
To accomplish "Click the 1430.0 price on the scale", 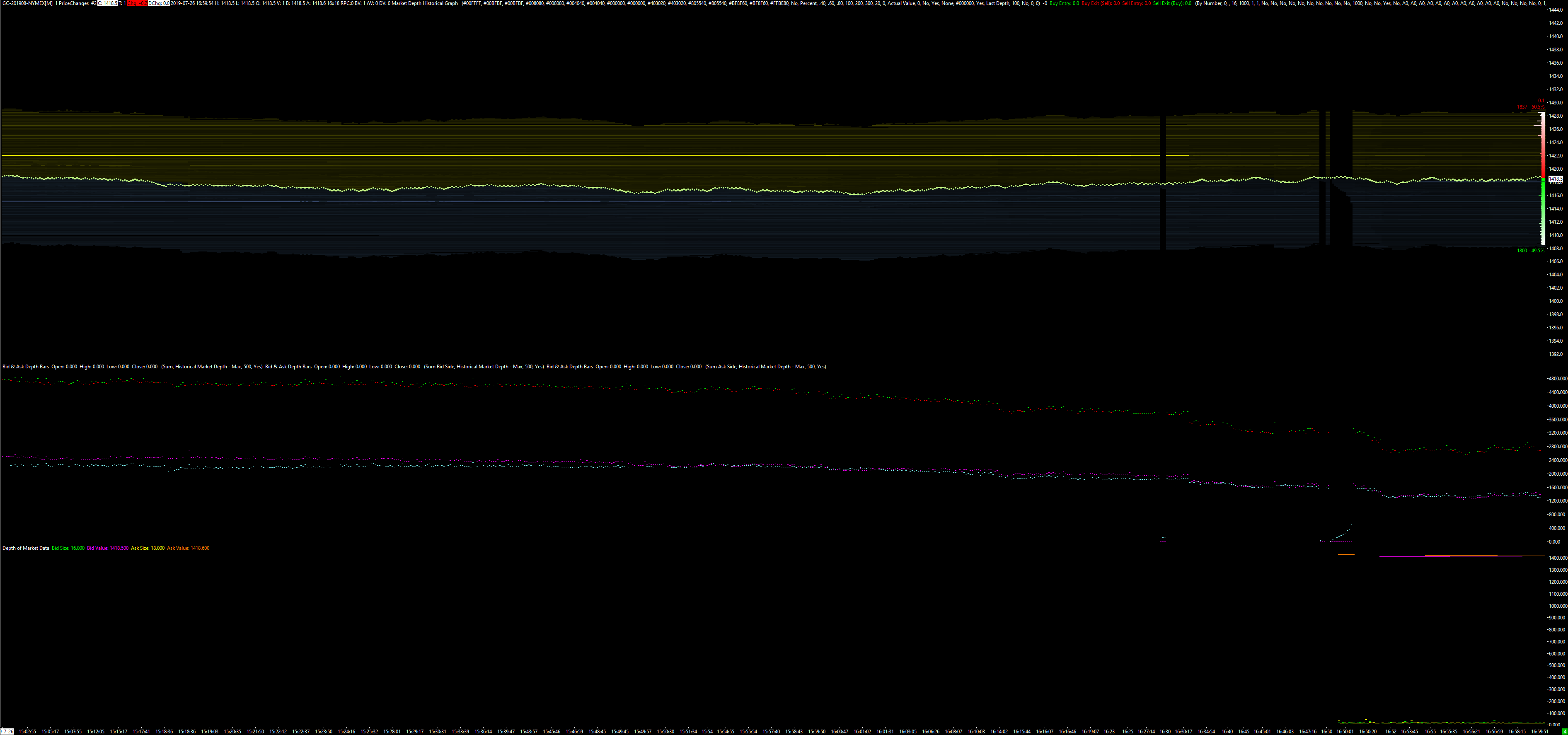I will click(1555, 103).
